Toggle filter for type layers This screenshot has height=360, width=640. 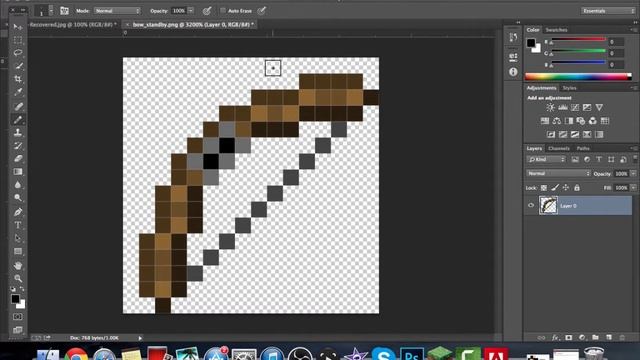tap(599, 160)
